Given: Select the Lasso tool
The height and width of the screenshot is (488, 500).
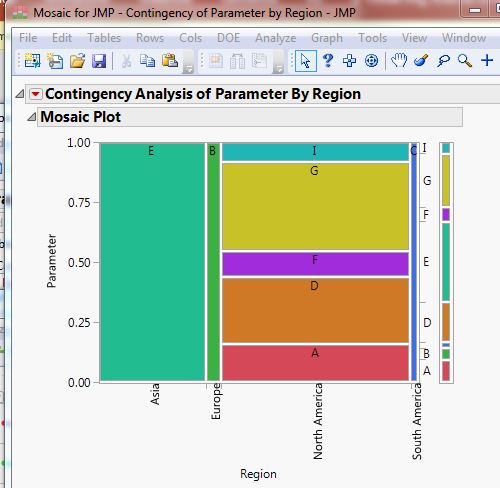Looking at the screenshot, I should tap(443, 61).
